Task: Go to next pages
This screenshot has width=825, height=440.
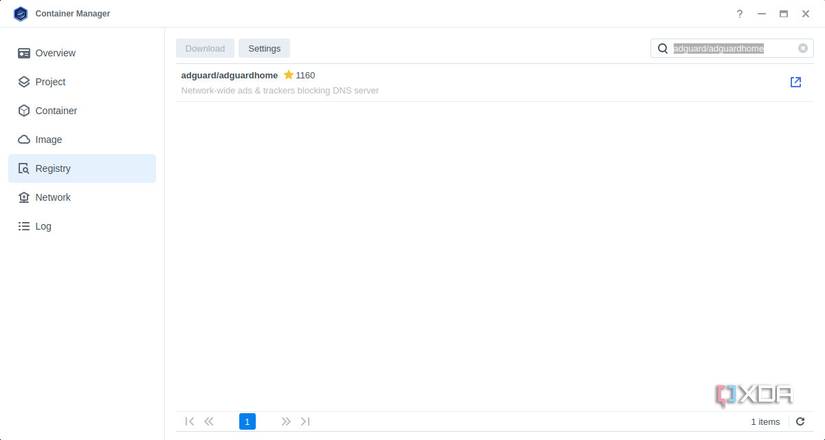Action: pos(286,422)
